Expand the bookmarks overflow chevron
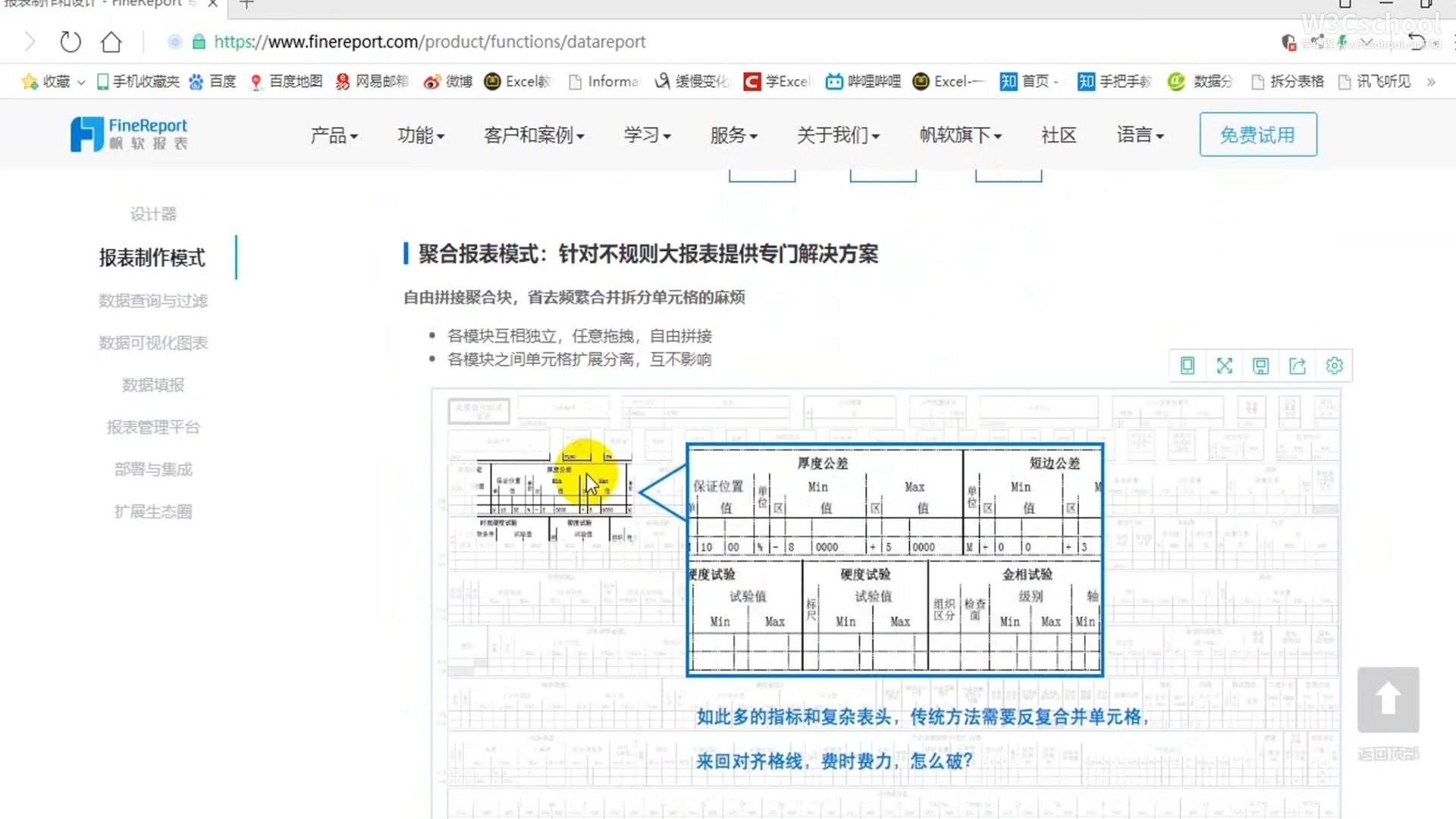Image resolution: width=1456 pixels, height=819 pixels. click(x=1431, y=82)
